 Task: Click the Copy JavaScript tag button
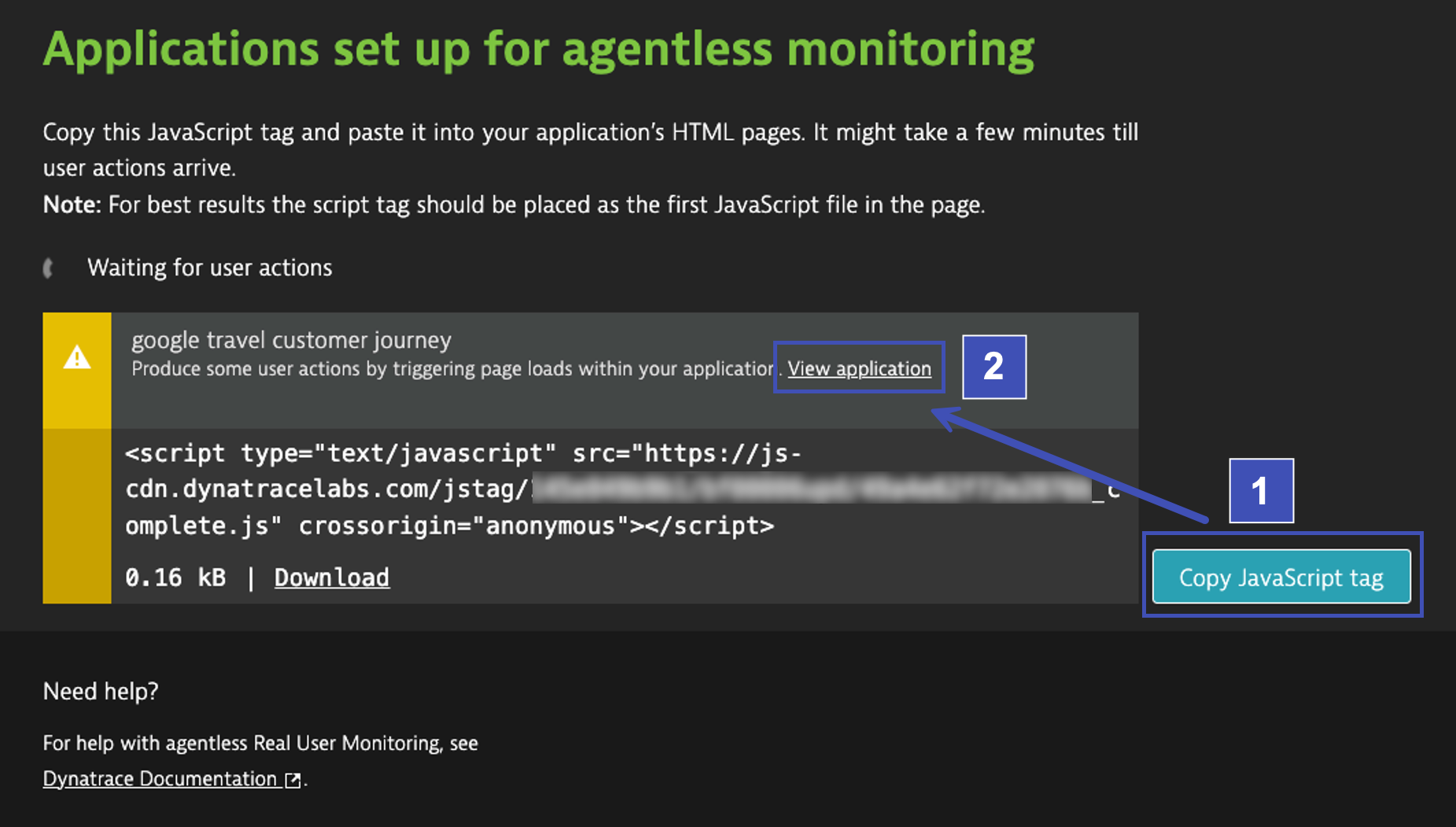click(x=1281, y=577)
